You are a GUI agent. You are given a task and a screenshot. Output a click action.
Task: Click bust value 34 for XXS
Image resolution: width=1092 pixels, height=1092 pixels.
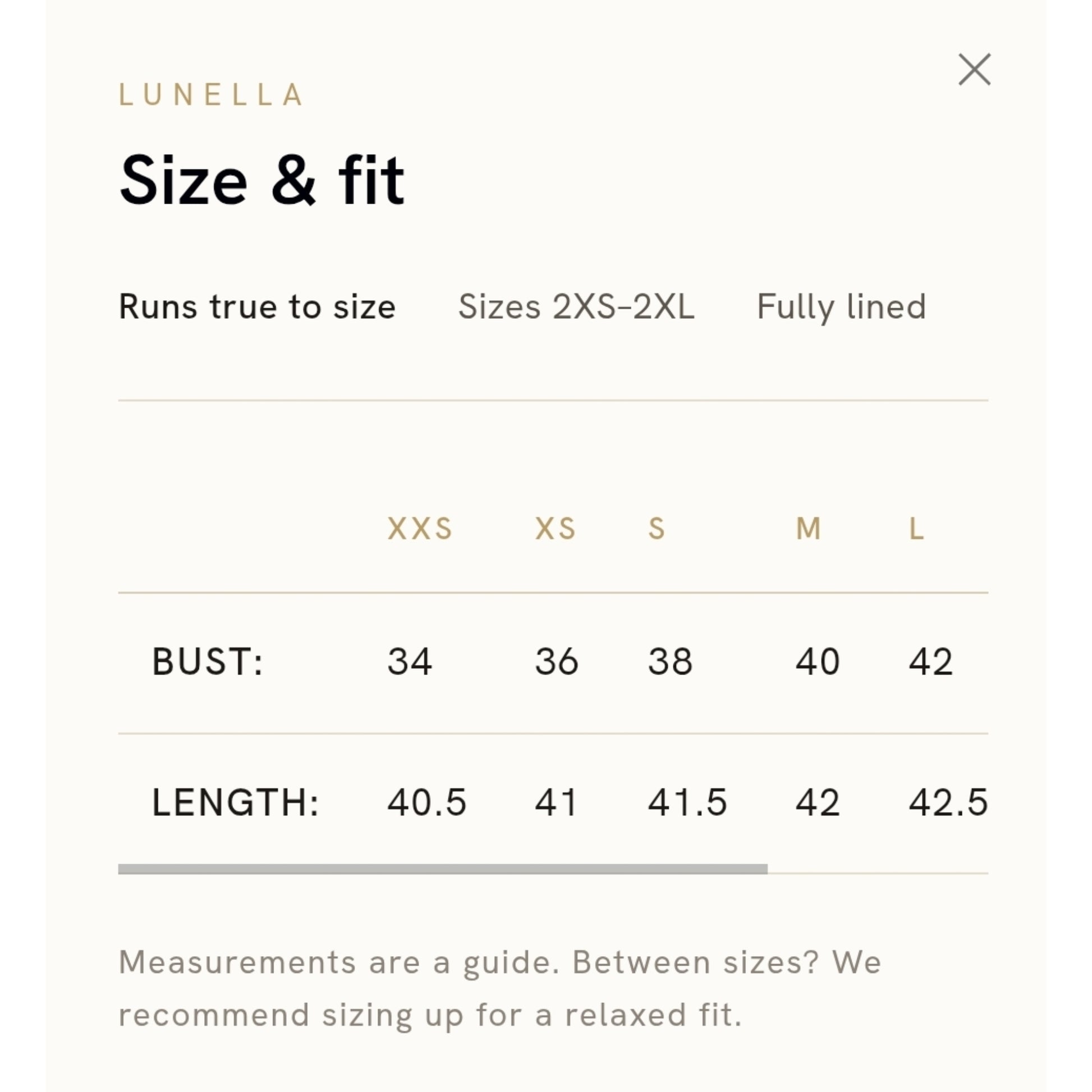pyautogui.click(x=410, y=661)
